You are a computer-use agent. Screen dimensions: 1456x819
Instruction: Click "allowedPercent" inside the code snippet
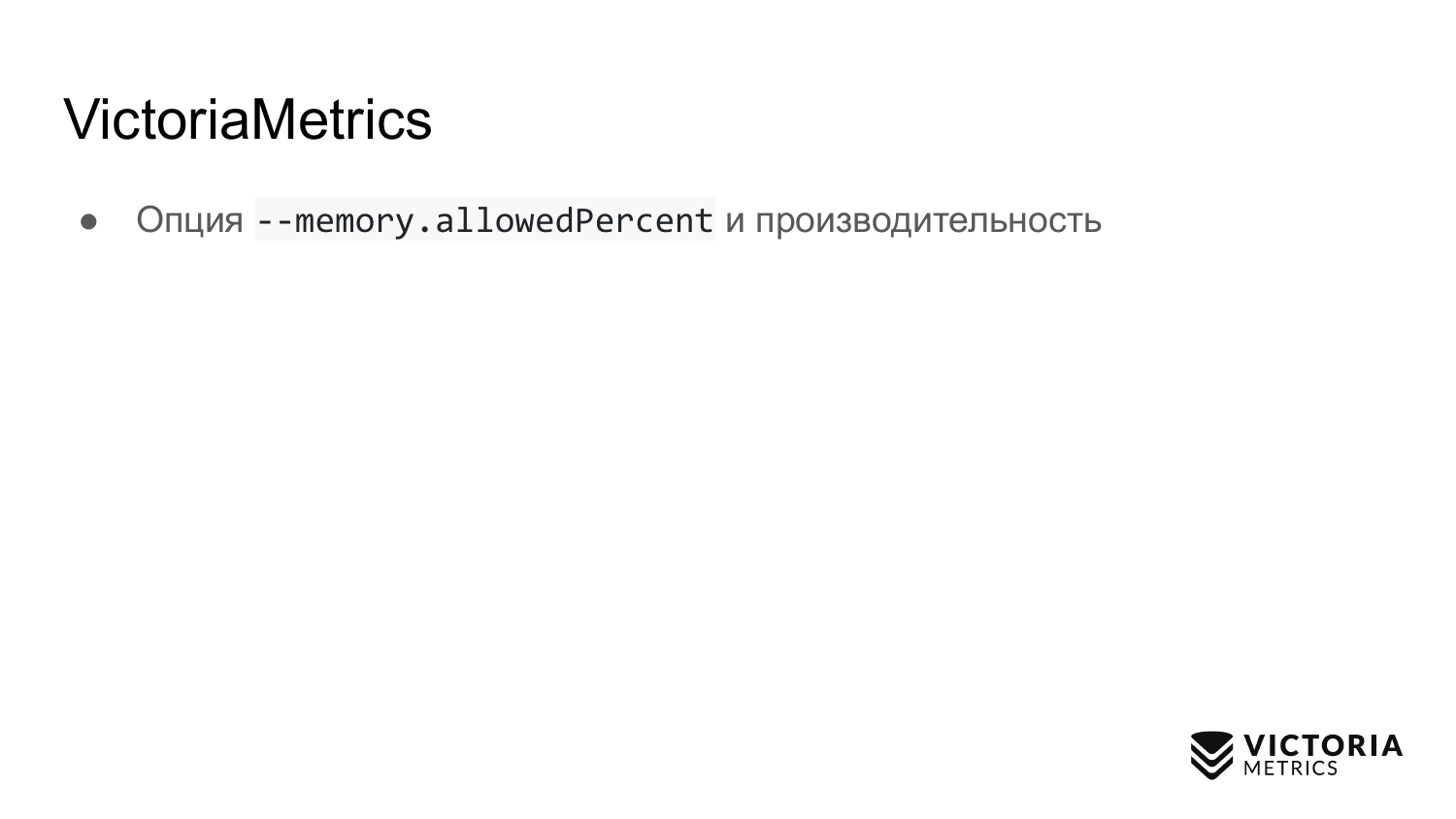[x=574, y=220]
